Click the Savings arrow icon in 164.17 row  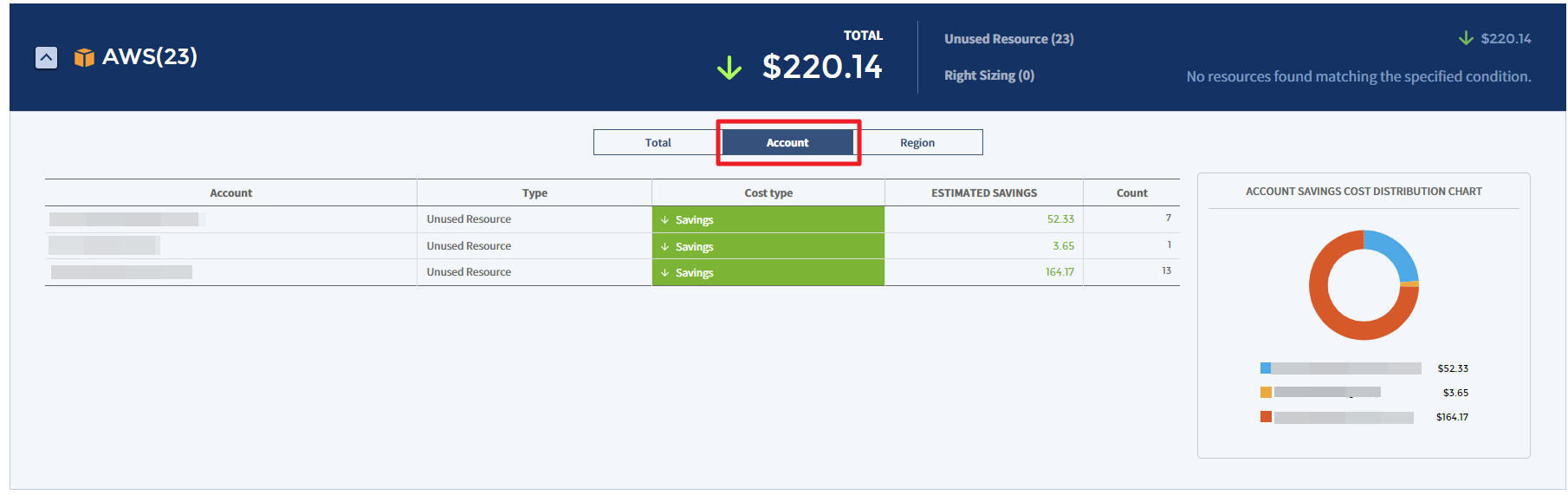(665, 273)
